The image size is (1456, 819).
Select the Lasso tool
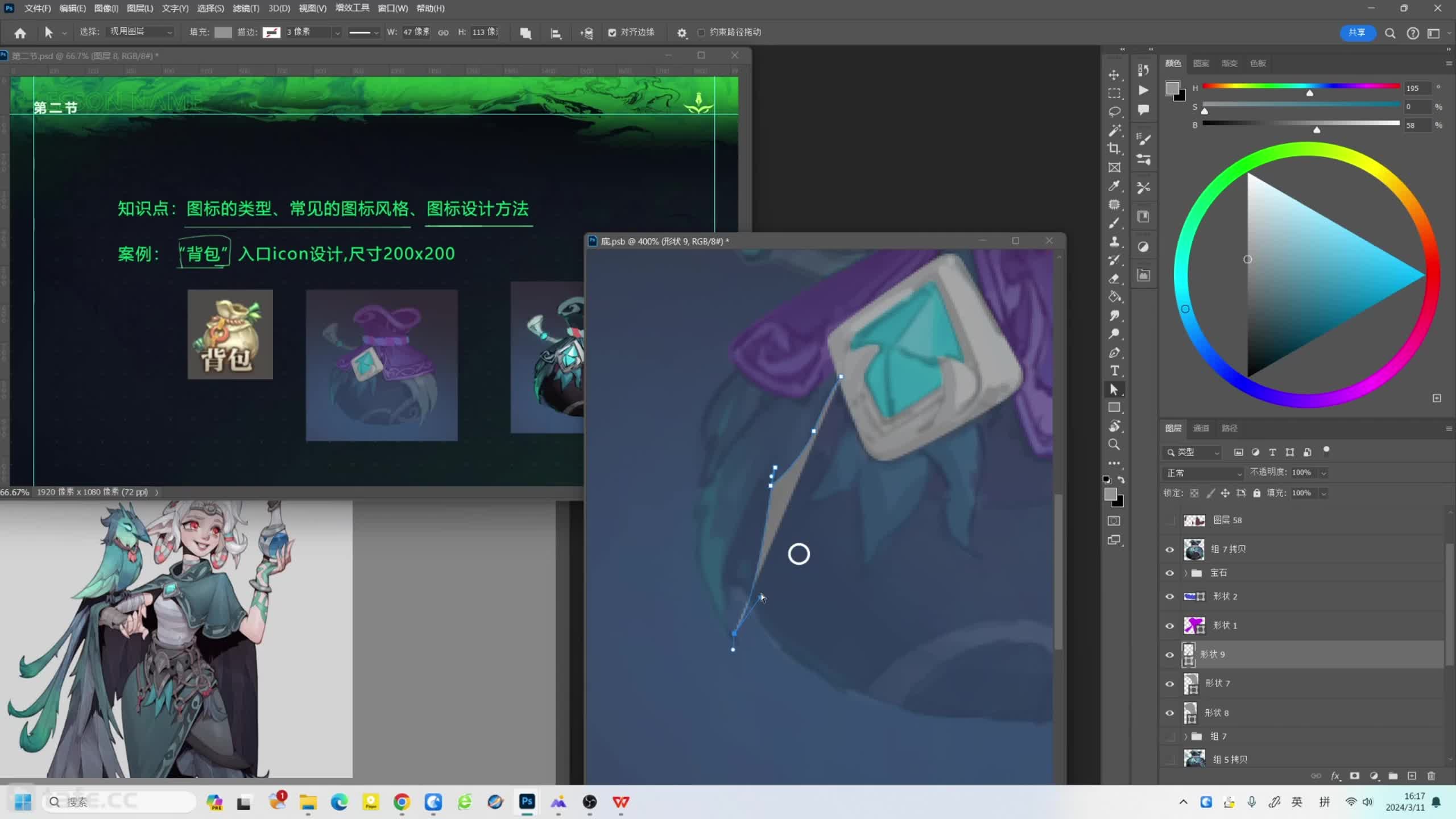[1114, 111]
